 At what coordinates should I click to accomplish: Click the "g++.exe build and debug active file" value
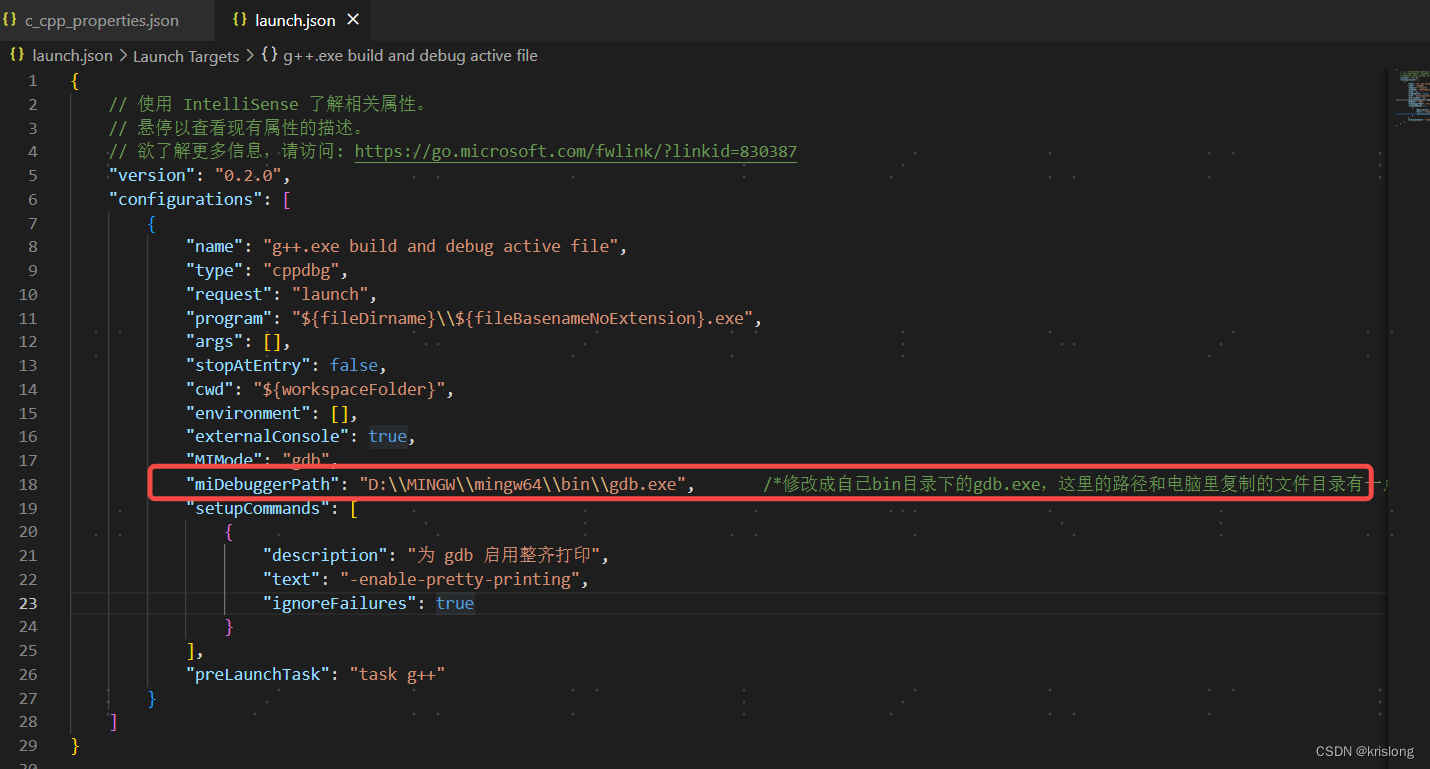(440, 246)
